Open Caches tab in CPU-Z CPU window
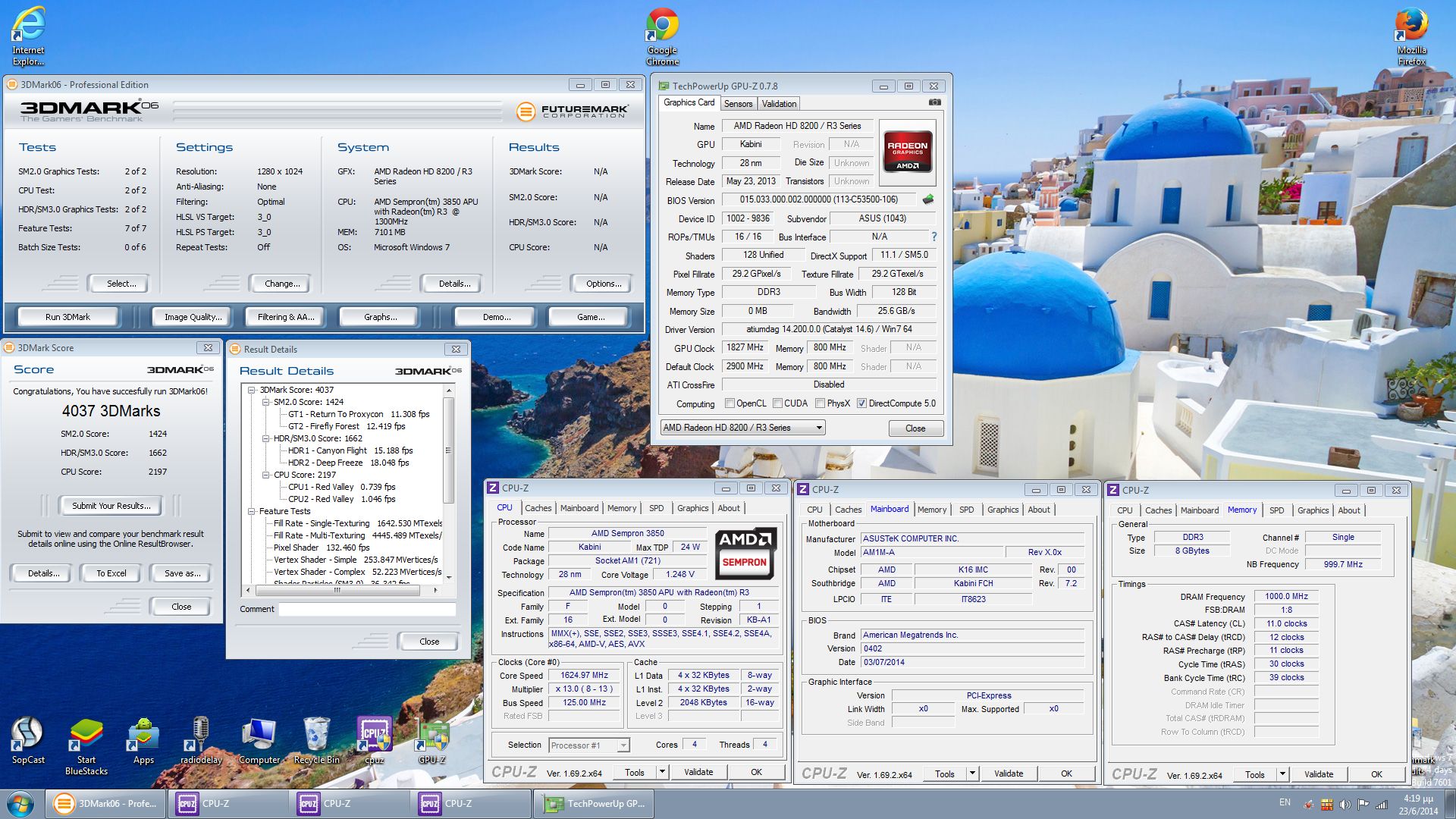1456x819 pixels. pyautogui.click(x=538, y=508)
